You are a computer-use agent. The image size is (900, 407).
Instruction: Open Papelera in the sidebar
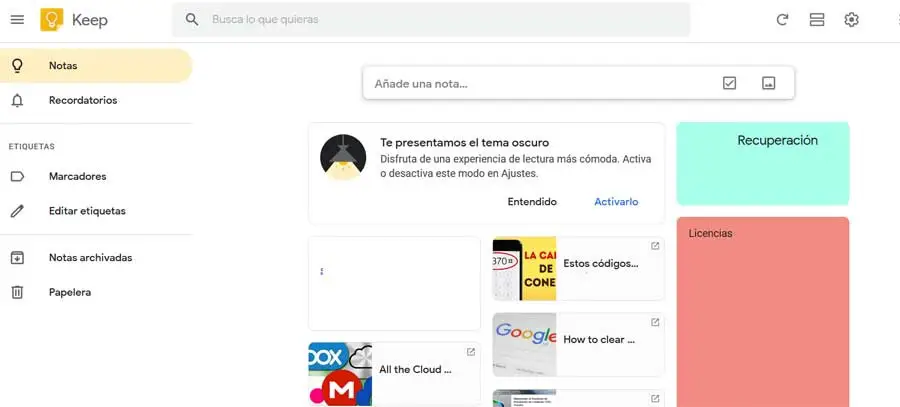(x=96, y=292)
